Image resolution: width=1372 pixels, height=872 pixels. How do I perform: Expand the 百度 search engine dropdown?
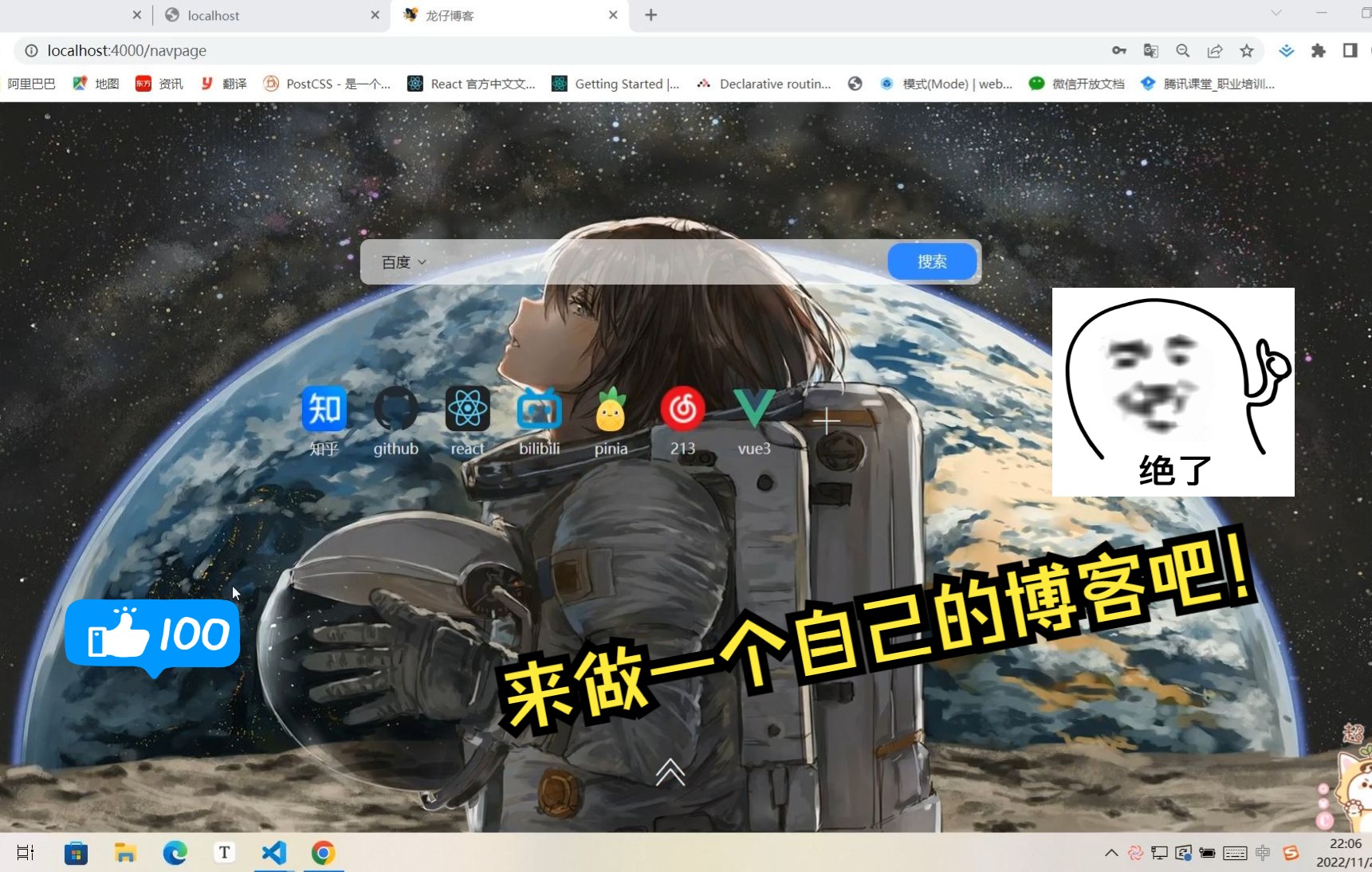click(x=403, y=262)
